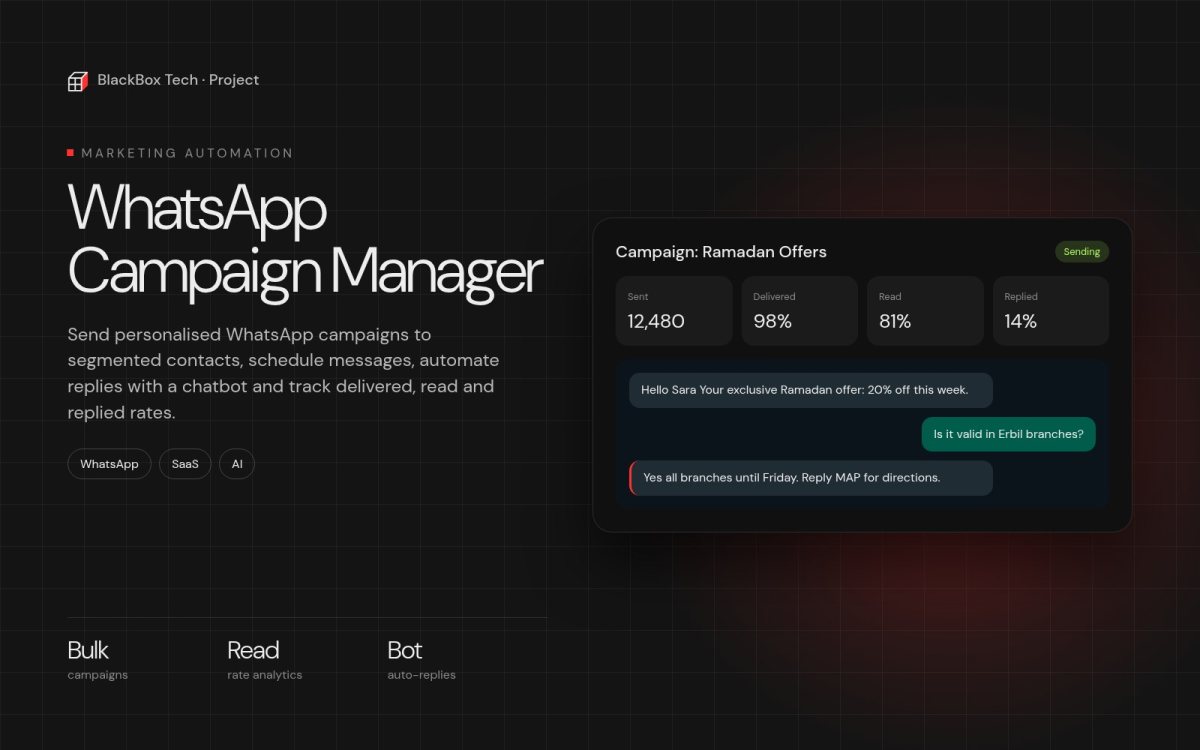
Task: Click the Sending status badge
Action: click(1082, 252)
